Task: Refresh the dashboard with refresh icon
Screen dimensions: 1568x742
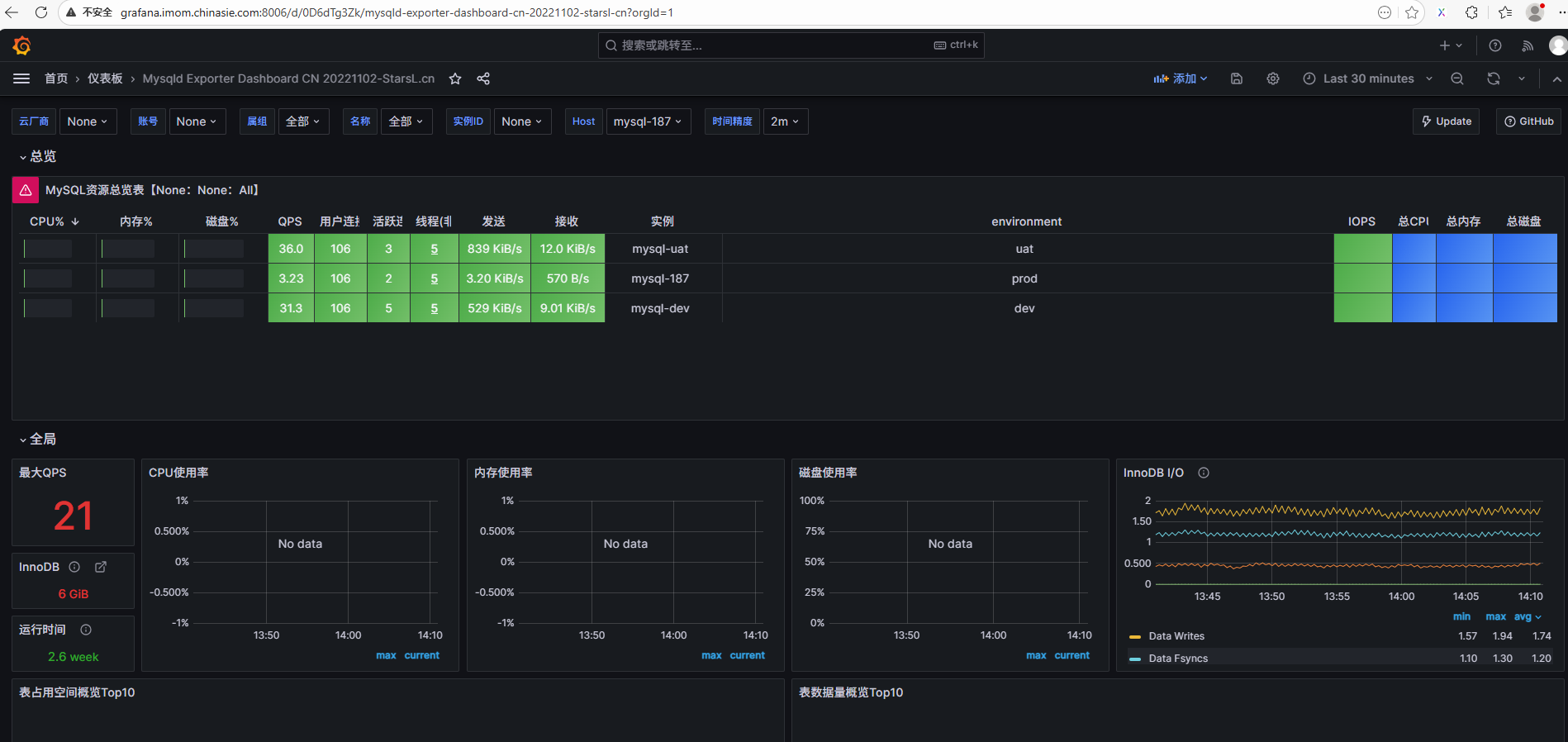Action: 1494,78
